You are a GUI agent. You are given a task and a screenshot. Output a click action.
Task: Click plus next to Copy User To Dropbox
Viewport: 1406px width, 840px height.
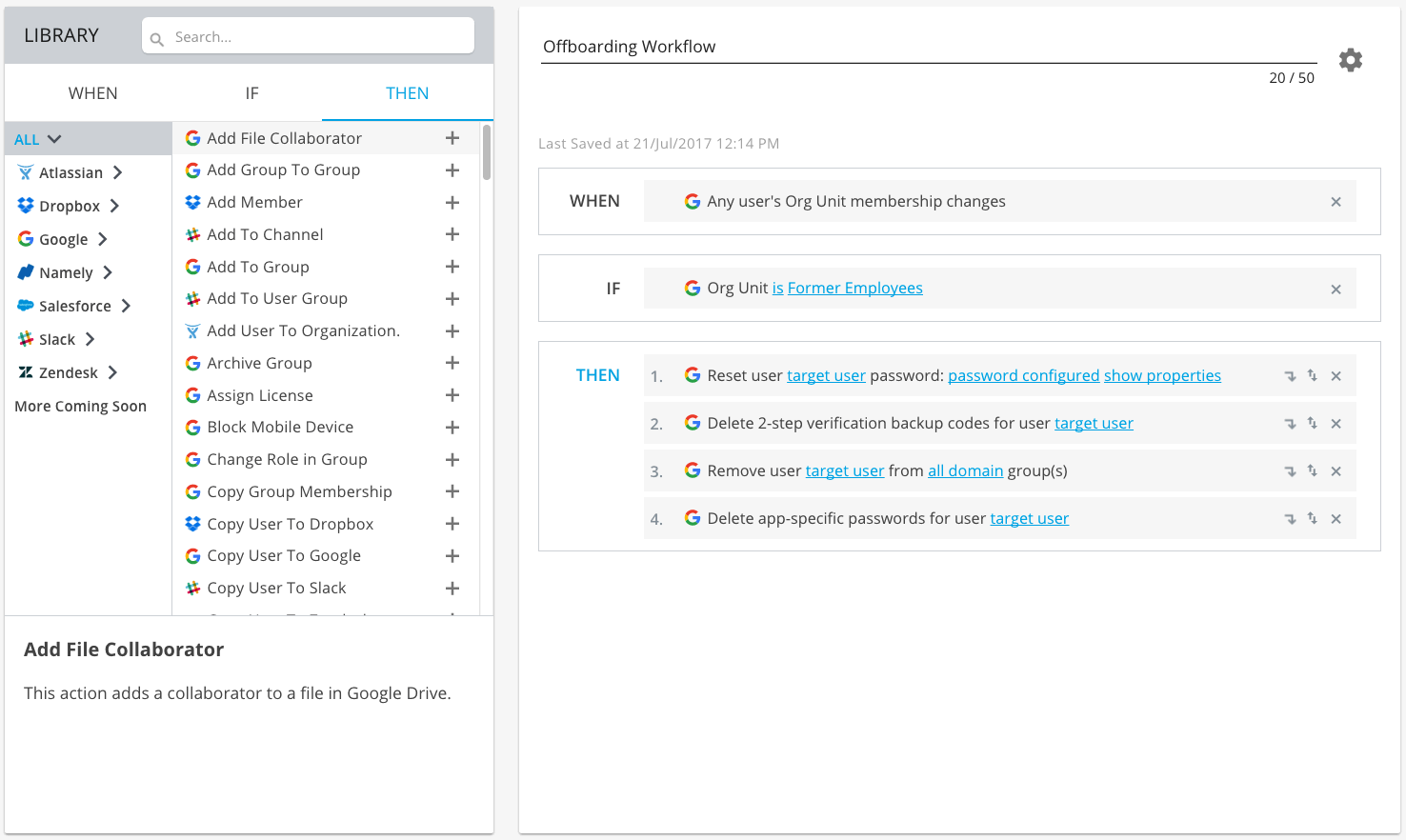[x=452, y=524]
